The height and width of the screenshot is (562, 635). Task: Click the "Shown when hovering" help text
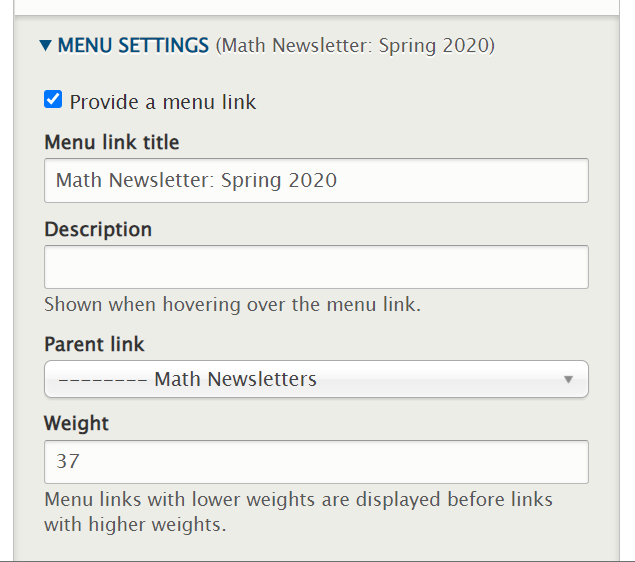pos(232,304)
